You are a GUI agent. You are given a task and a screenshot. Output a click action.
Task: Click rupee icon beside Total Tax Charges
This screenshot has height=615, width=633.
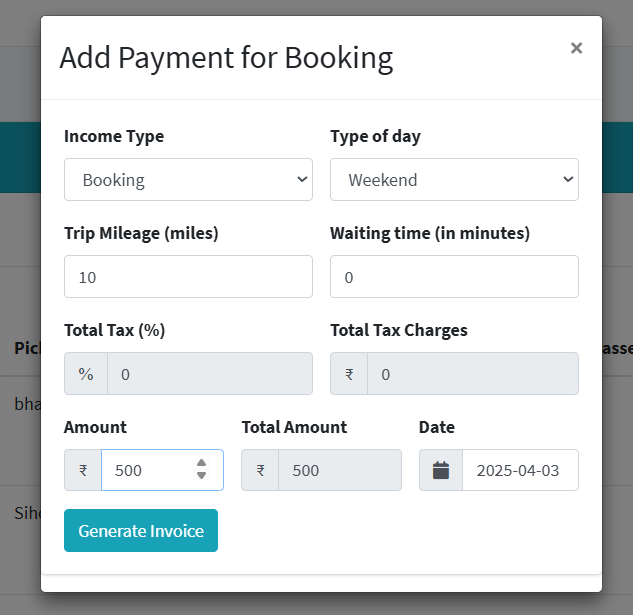coord(349,374)
